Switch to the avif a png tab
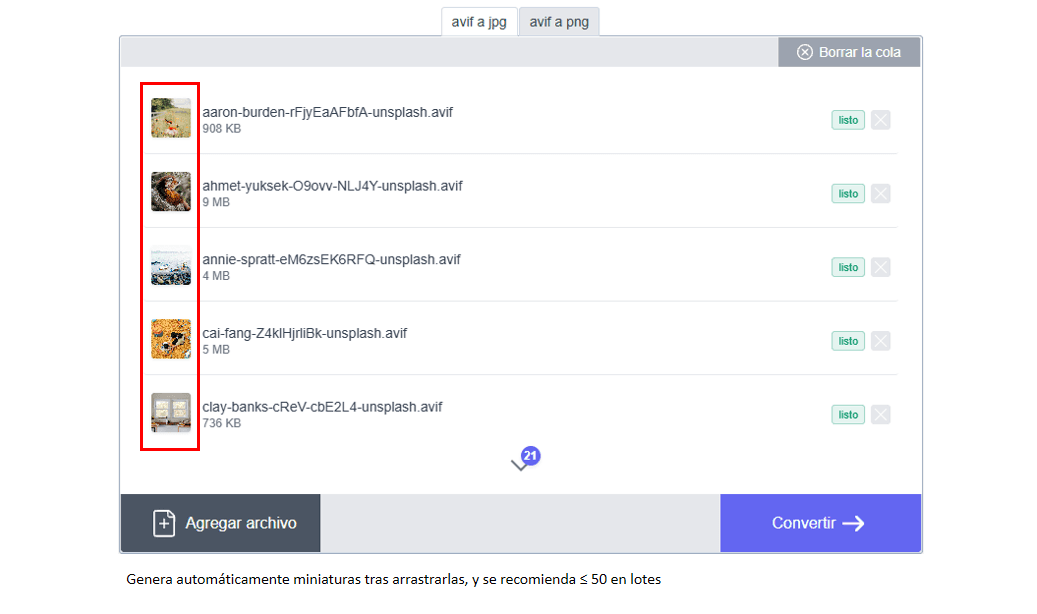This screenshot has width=1037, height=614. point(559,21)
